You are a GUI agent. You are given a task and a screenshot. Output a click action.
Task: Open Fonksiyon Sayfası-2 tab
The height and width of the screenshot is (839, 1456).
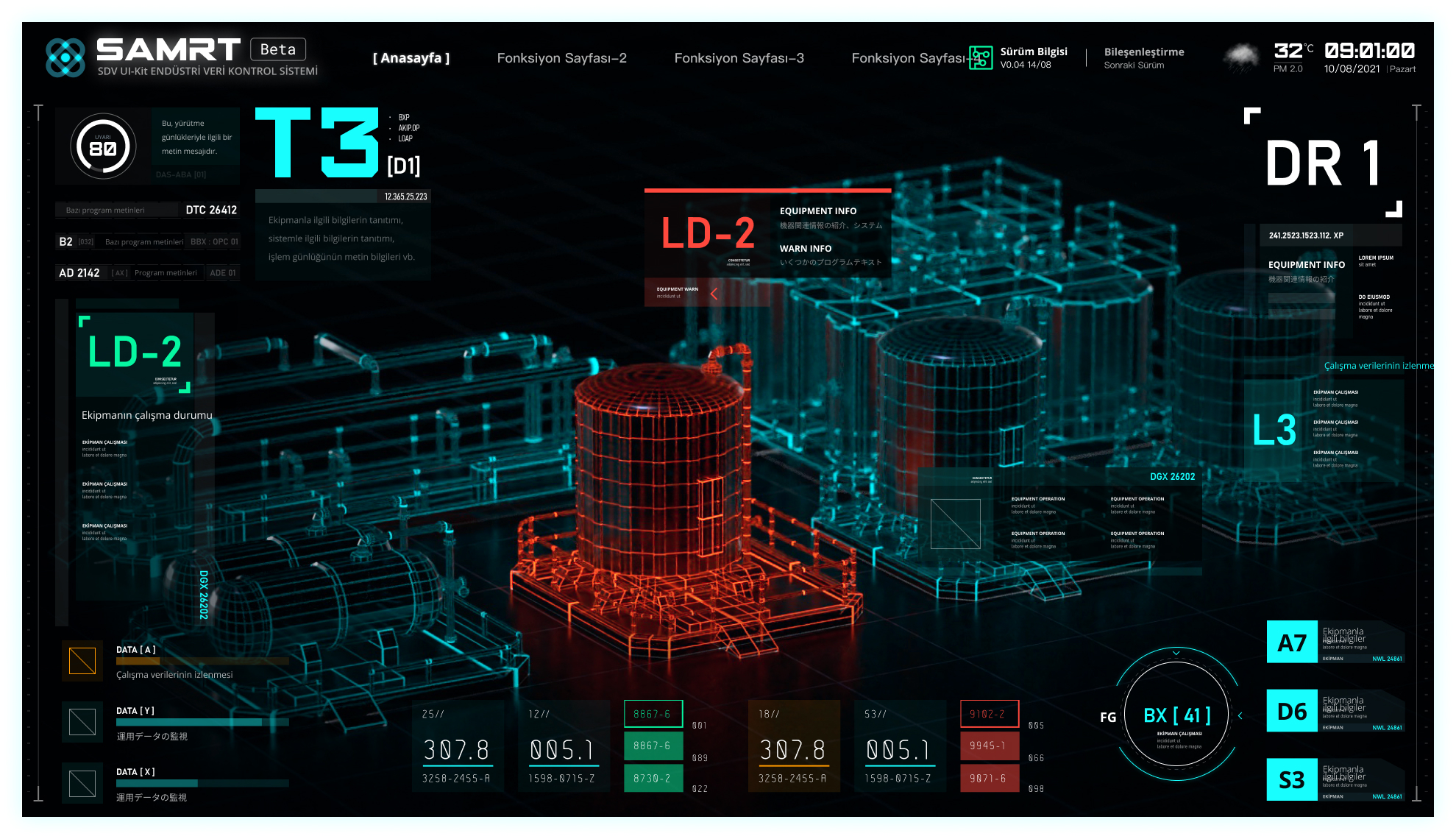562,58
